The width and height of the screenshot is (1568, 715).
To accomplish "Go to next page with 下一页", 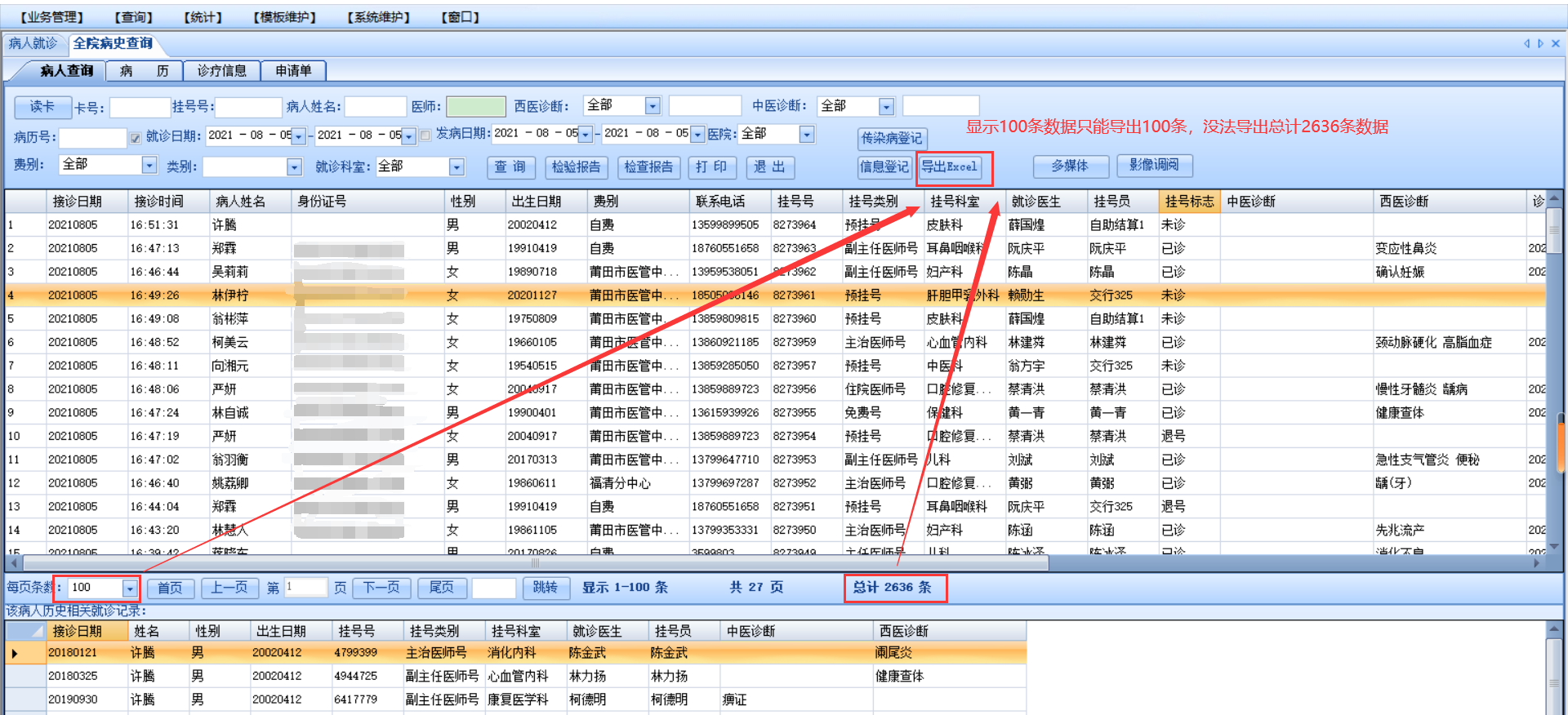I will [x=381, y=588].
